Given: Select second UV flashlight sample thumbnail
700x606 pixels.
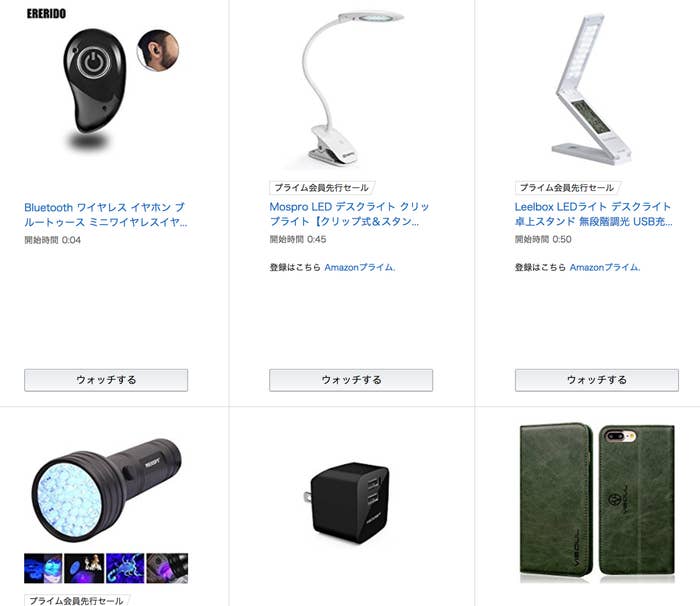Looking at the screenshot, I should pyautogui.click(x=84, y=568).
